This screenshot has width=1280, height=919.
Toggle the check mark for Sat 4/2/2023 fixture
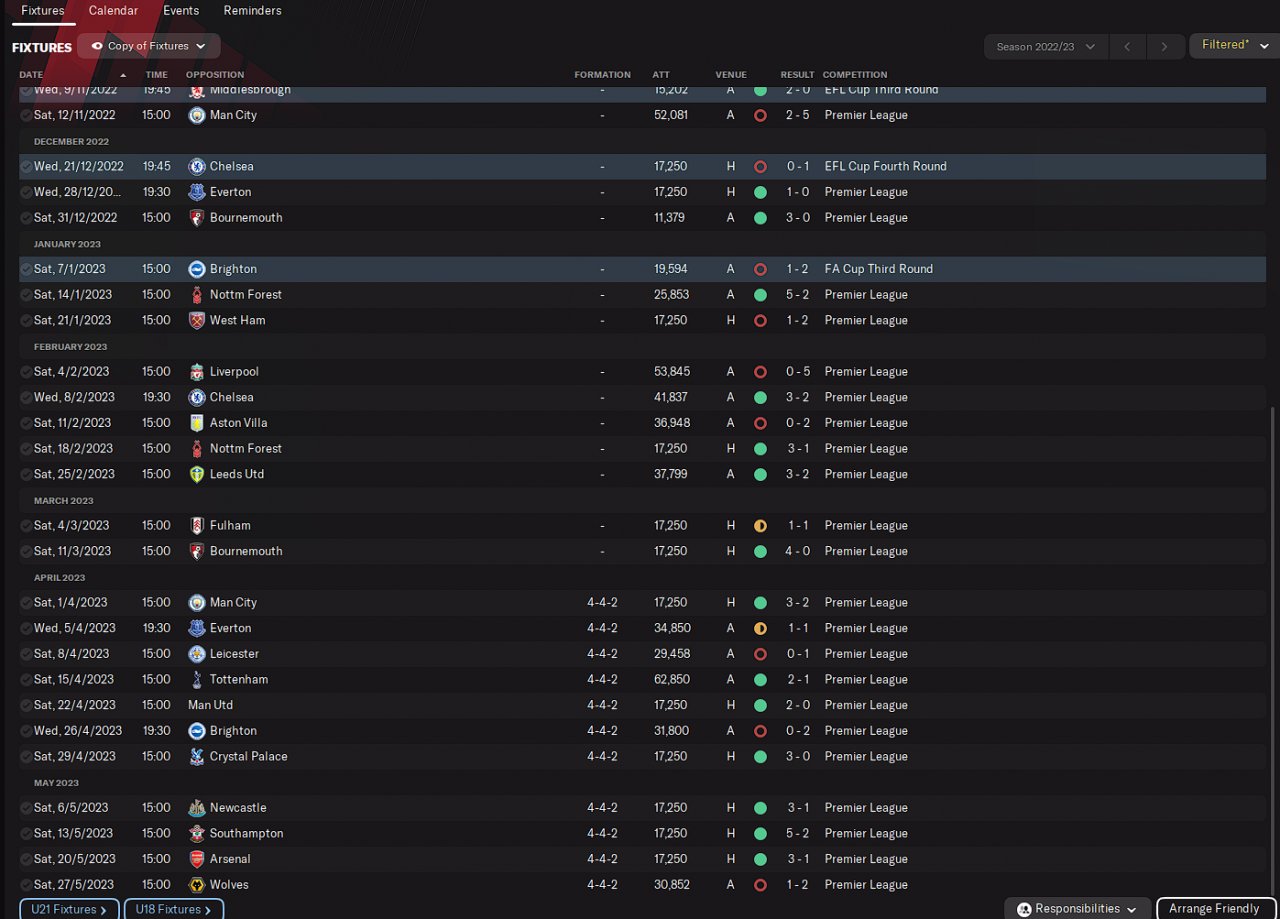point(26,371)
